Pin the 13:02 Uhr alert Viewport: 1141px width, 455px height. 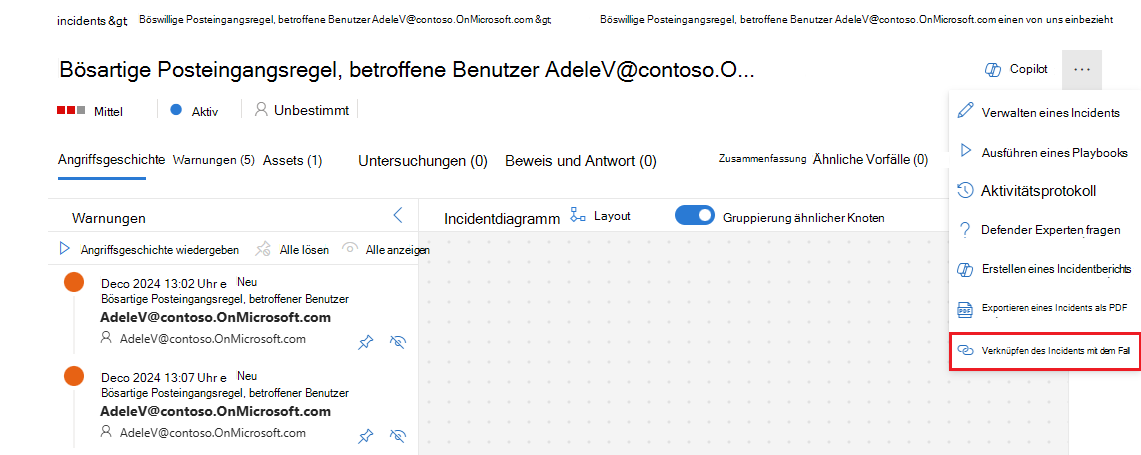click(x=366, y=341)
